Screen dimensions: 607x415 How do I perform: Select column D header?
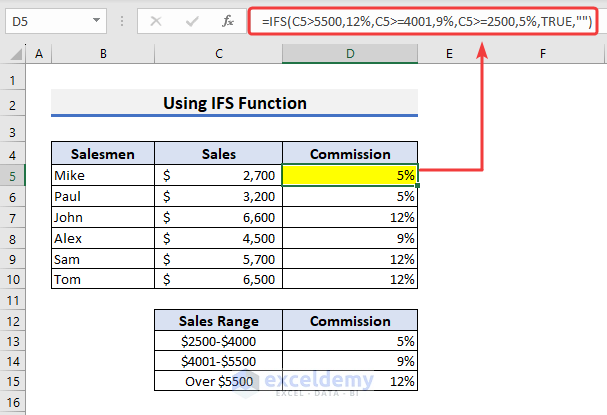350,54
